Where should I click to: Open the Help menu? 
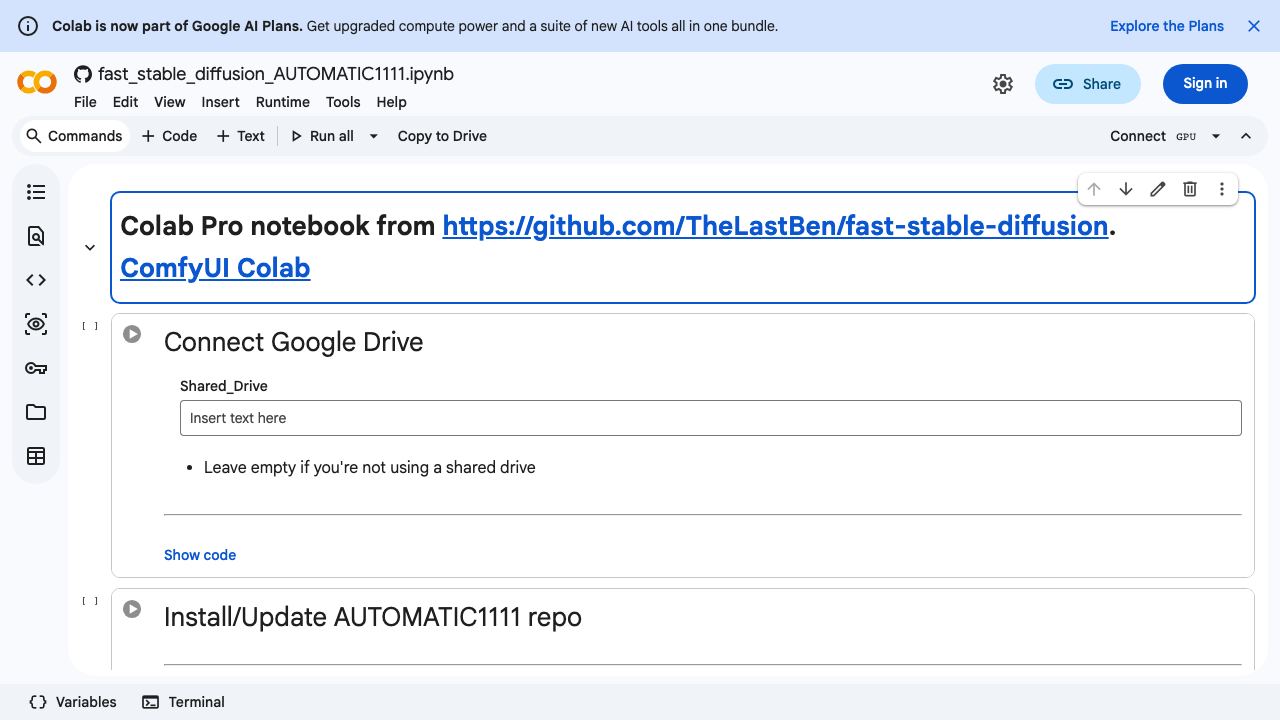(x=391, y=102)
